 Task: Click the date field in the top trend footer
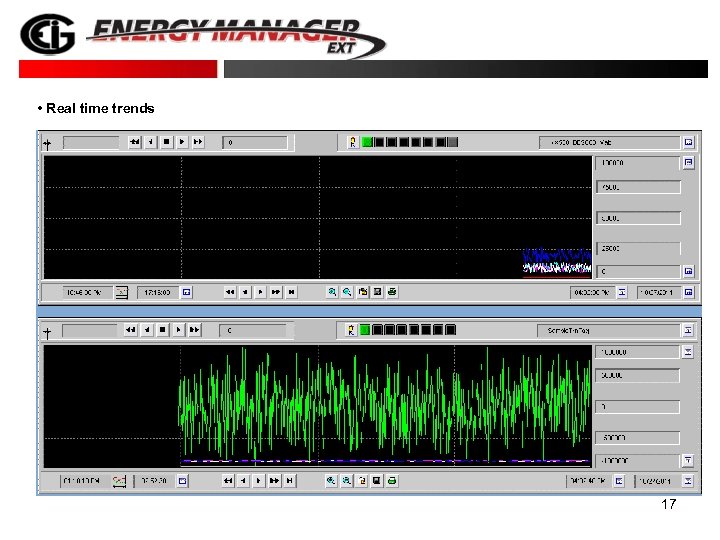point(658,292)
